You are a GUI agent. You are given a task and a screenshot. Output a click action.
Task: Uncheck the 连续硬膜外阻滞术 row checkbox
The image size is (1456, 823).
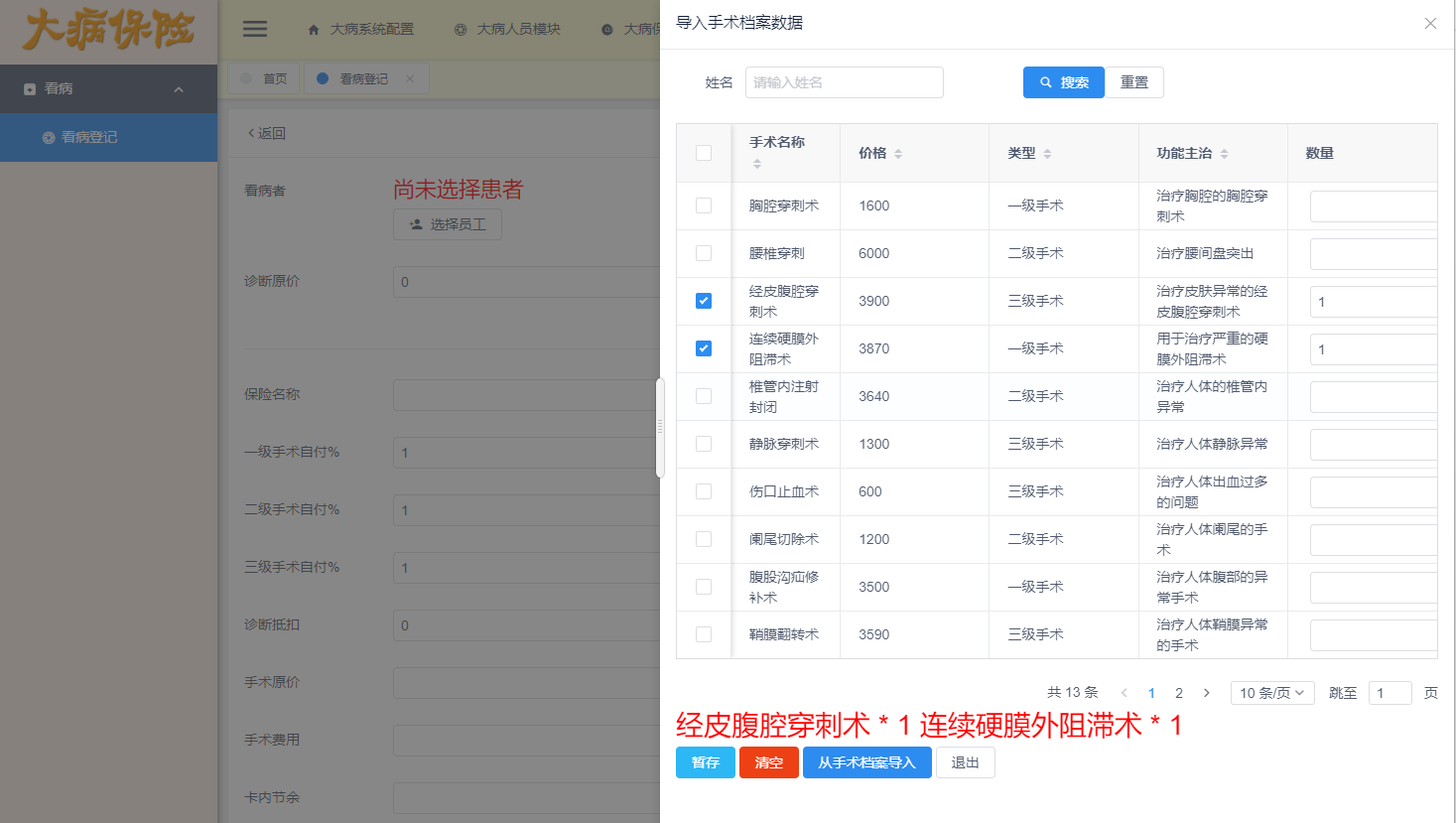pyautogui.click(x=704, y=348)
